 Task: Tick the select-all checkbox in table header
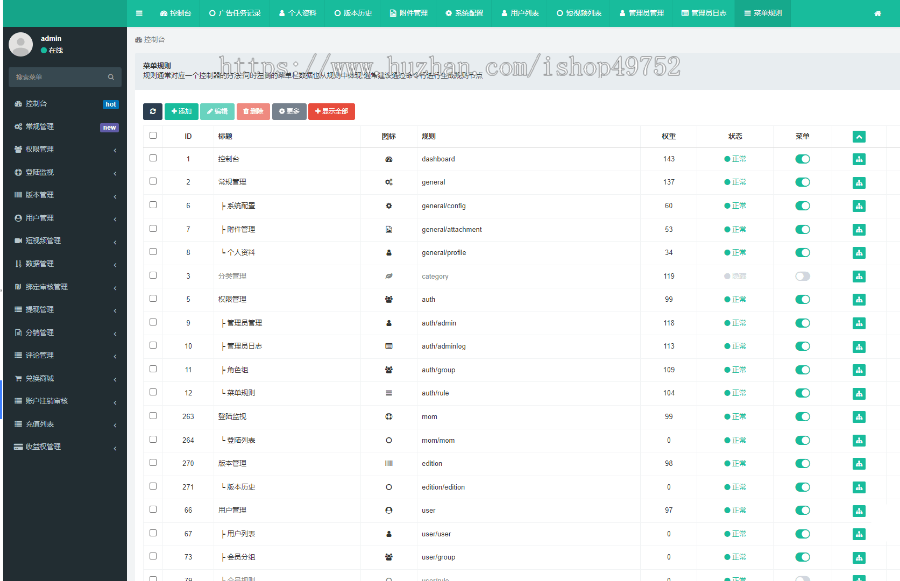point(153,135)
